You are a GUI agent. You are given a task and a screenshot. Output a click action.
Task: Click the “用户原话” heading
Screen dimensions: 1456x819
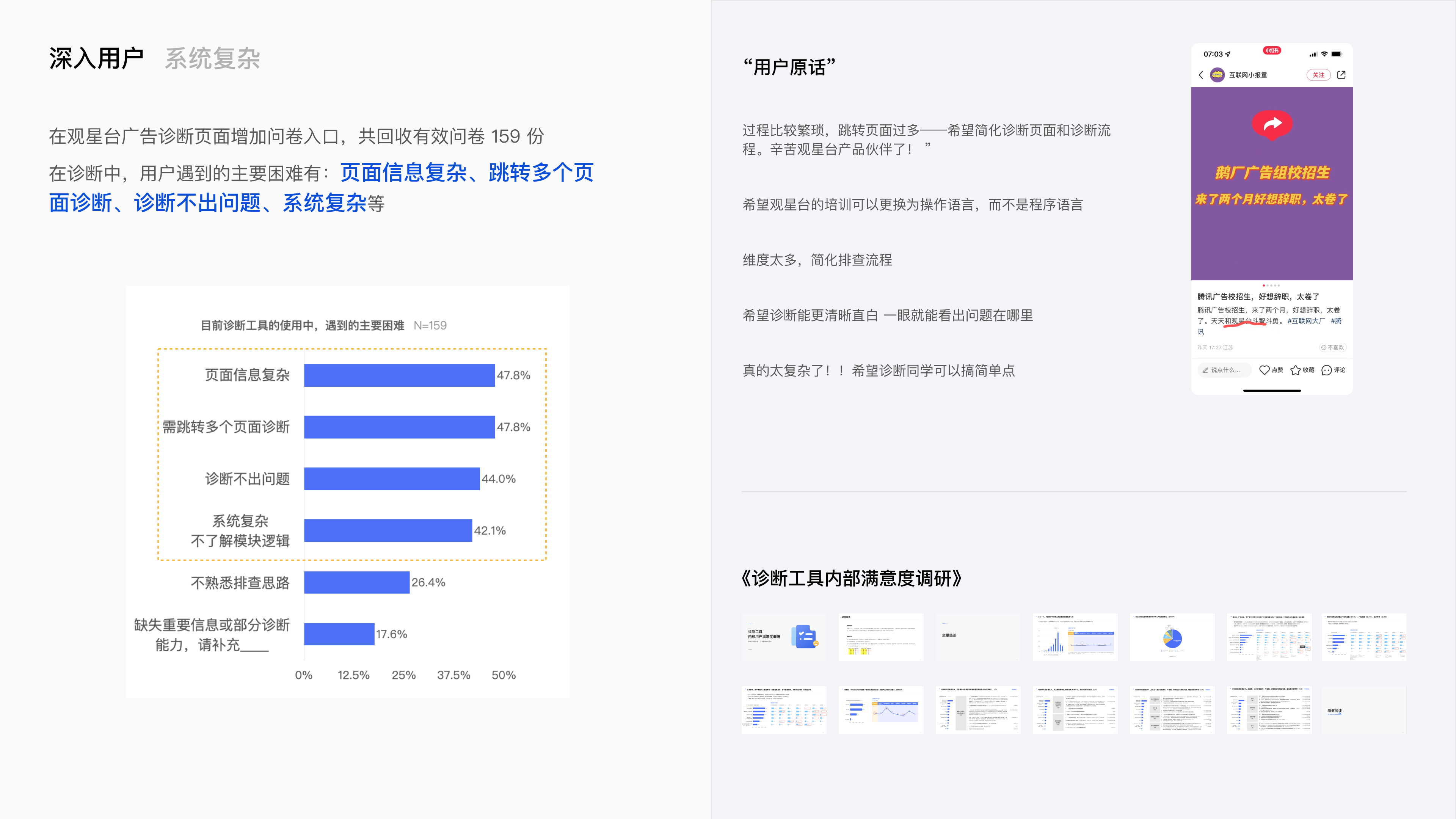pyautogui.click(x=789, y=67)
